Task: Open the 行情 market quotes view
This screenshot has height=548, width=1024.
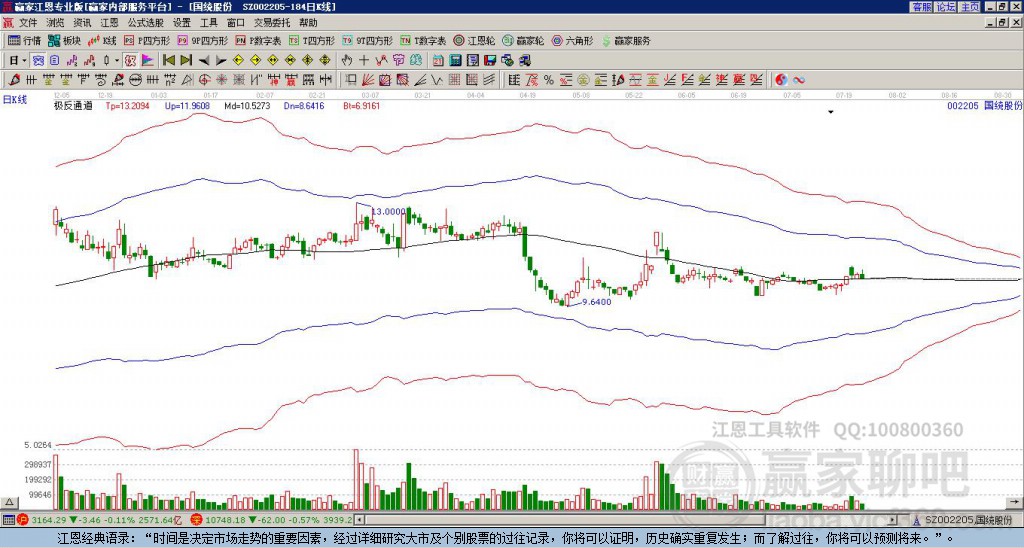Action: 25,41
